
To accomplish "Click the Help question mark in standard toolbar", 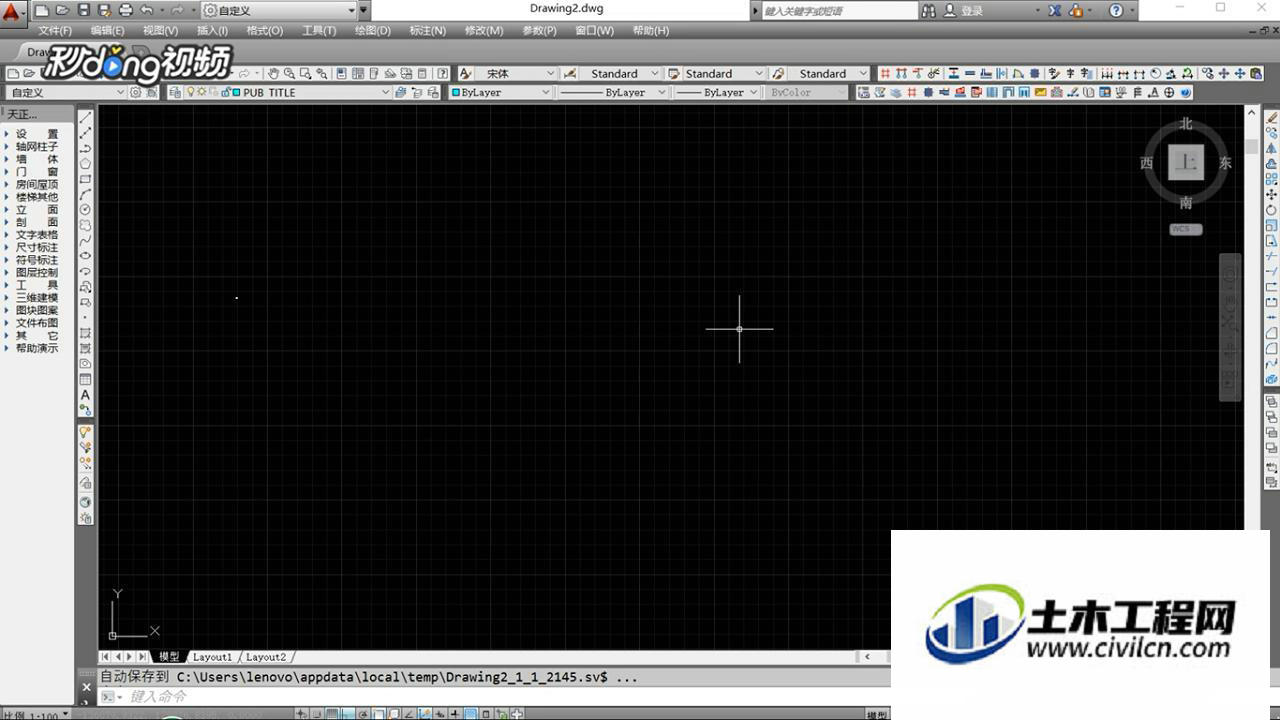I will [443, 73].
